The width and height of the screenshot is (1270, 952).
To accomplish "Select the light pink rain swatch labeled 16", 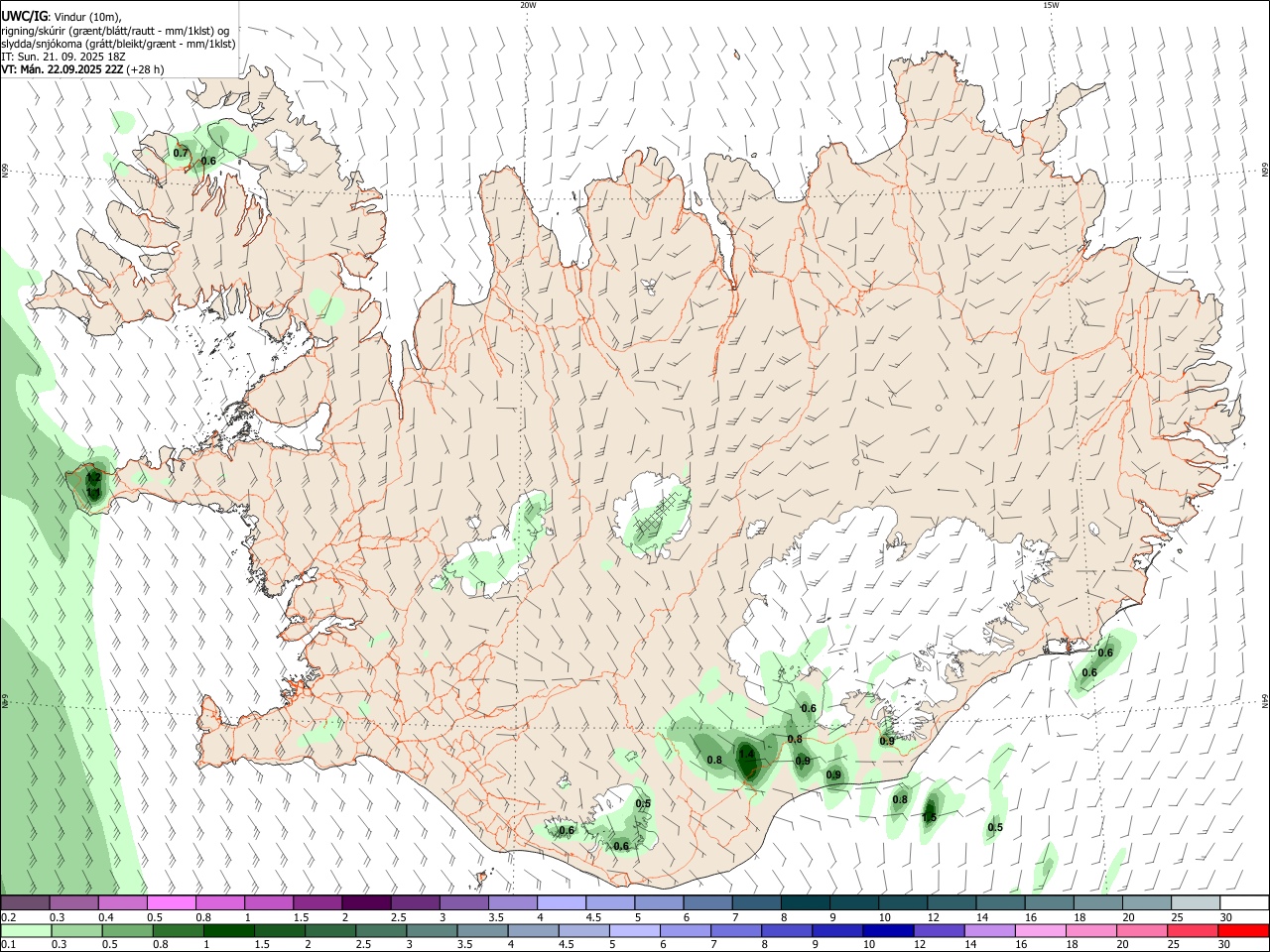I will [x=1042, y=930].
